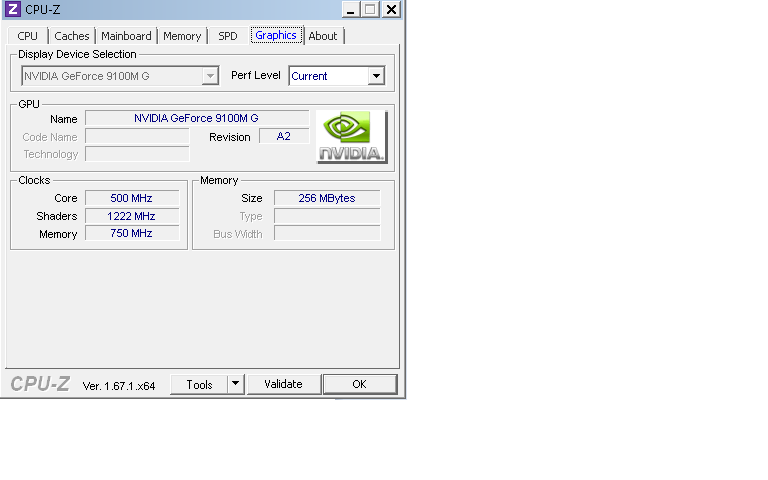Screen dimensions: 768x480
Task: Open the Display Device Selection dropdown
Action: click(x=210, y=76)
